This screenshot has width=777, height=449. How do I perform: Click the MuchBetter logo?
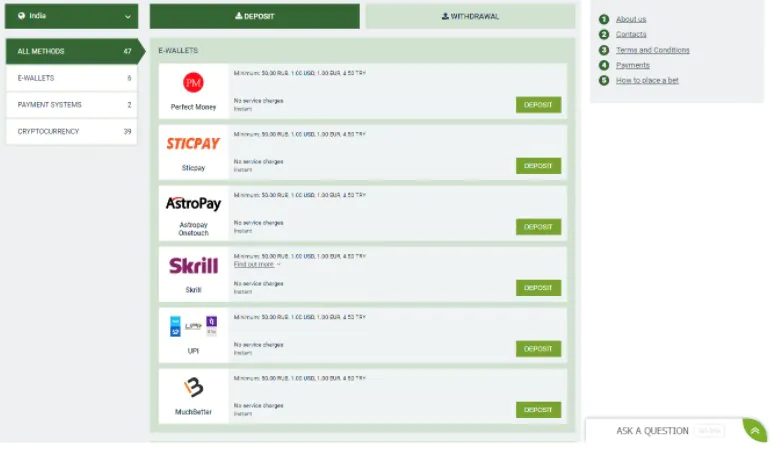[x=193, y=388]
